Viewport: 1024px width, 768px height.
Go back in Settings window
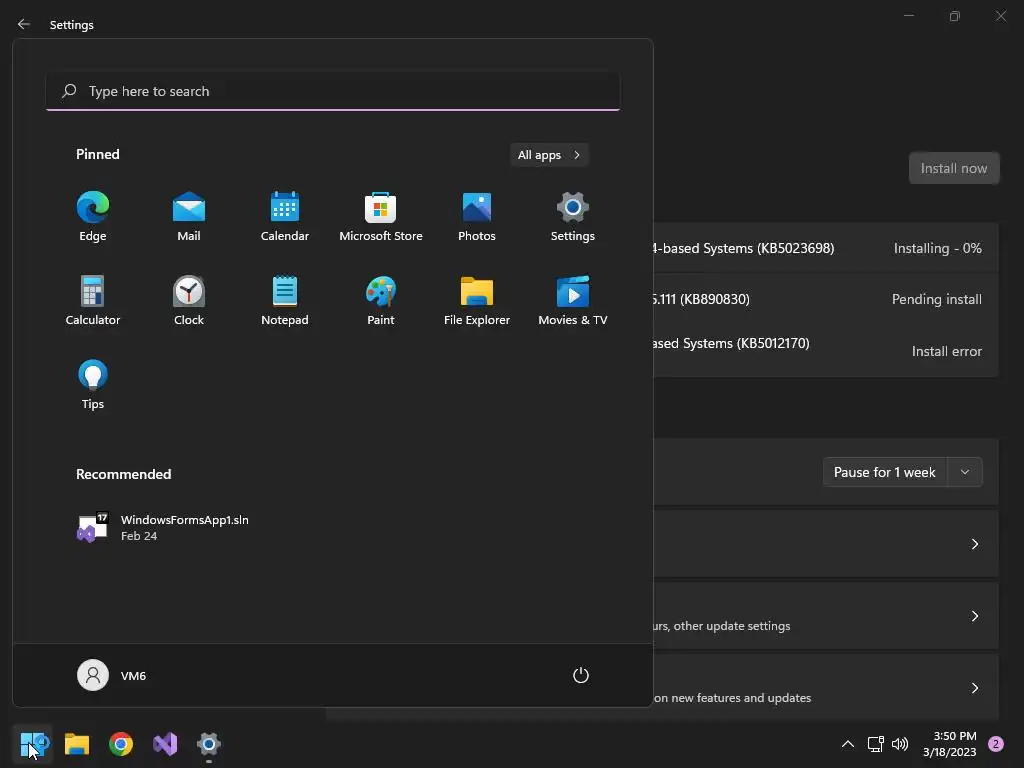24,24
